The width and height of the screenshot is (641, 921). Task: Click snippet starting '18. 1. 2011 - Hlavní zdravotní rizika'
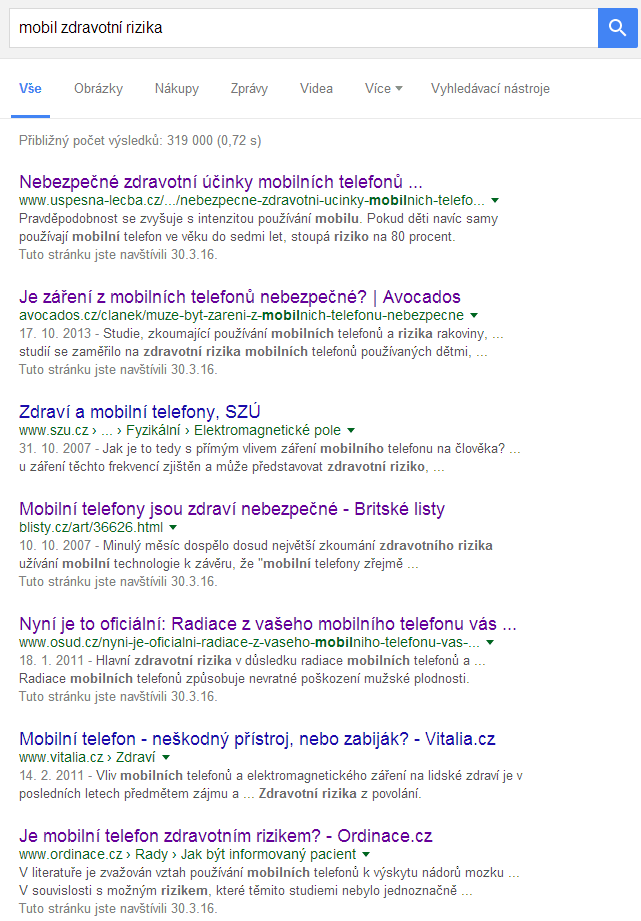click(252, 670)
